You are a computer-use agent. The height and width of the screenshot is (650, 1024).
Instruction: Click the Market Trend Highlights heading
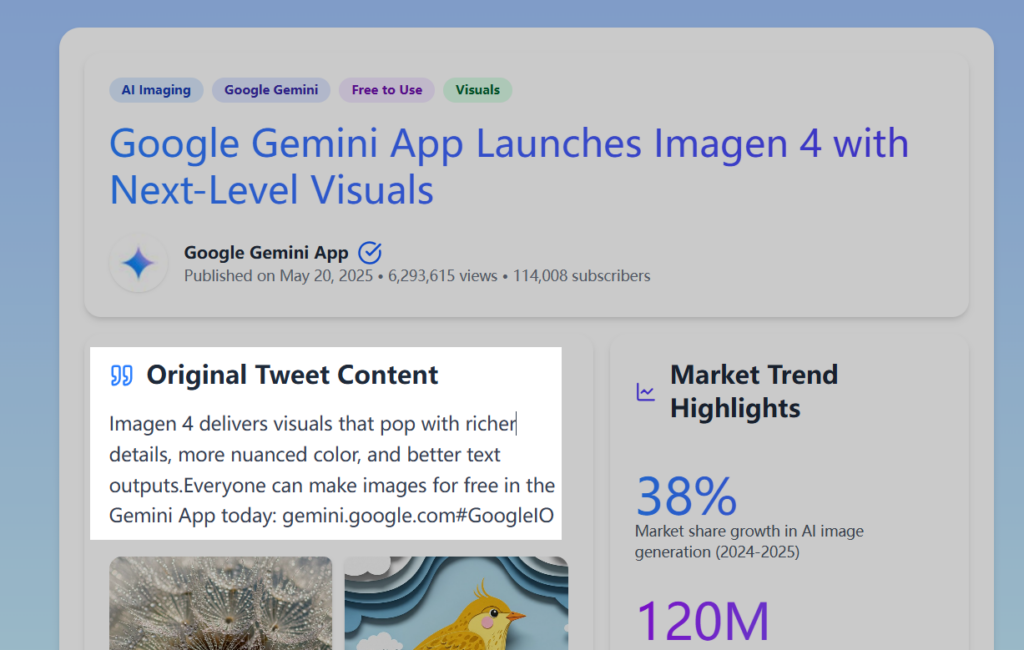[754, 391]
